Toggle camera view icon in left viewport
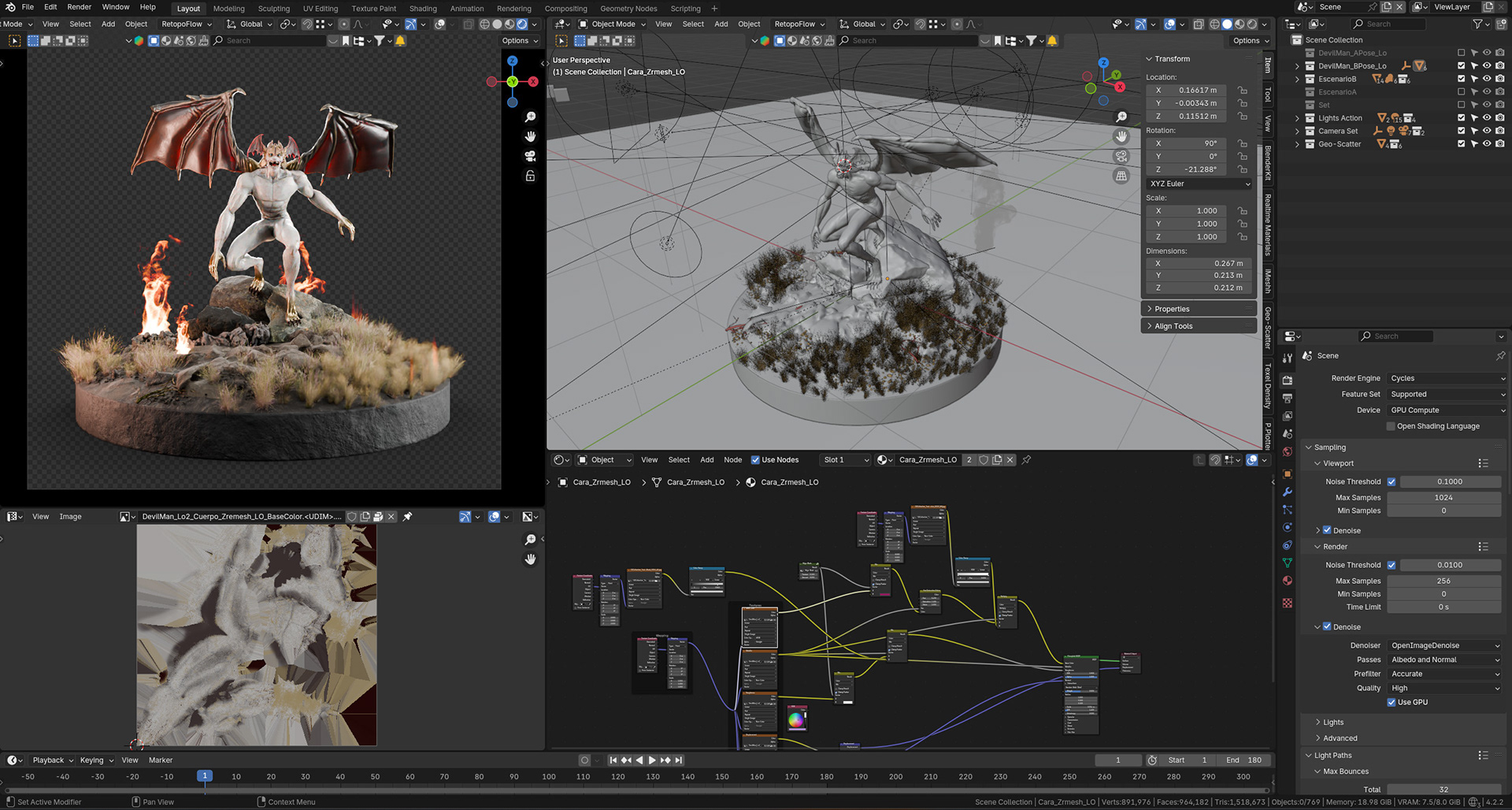Image resolution: width=1512 pixels, height=810 pixels. [531, 156]
